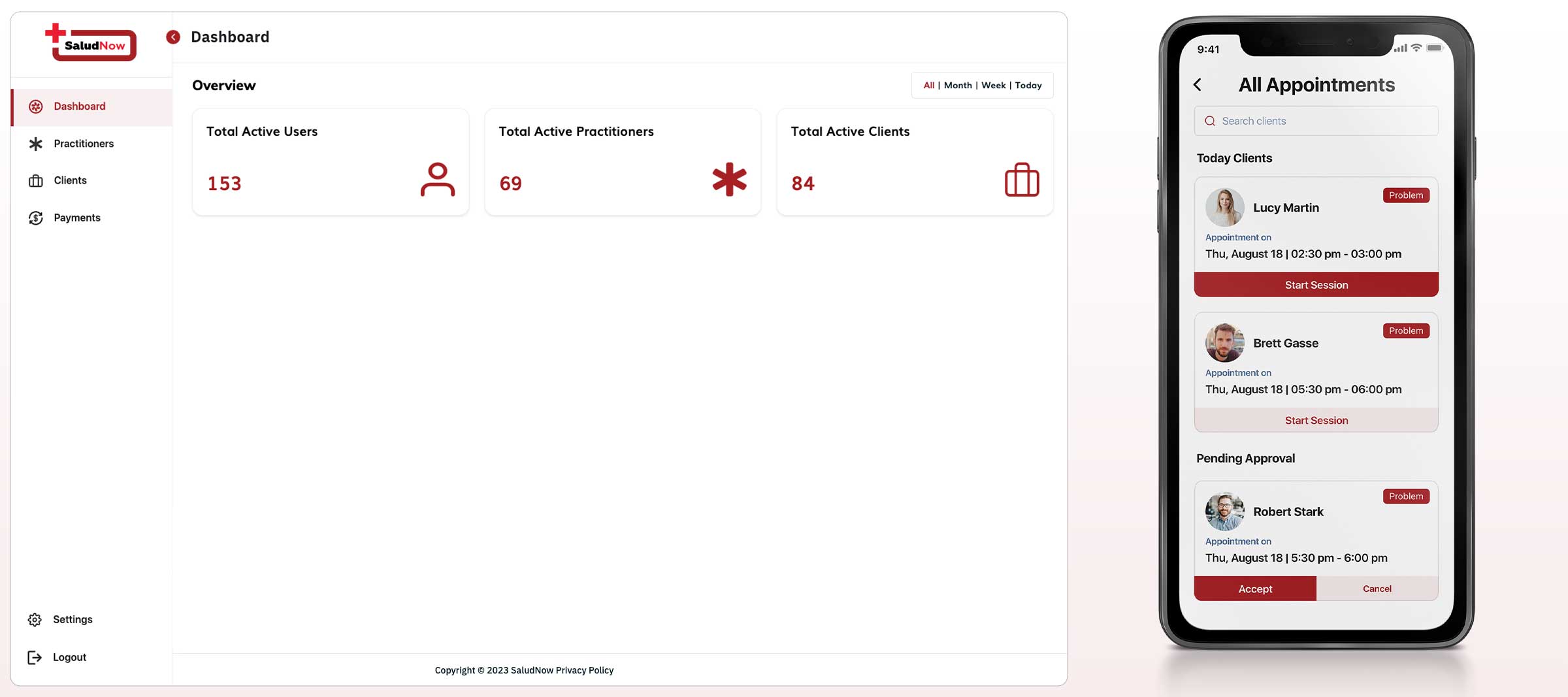Click the asterisk icon on Total Active Practitioners card
Image resolution: width=1568 pixels, height=697 pixels.
tap(729, 180)
